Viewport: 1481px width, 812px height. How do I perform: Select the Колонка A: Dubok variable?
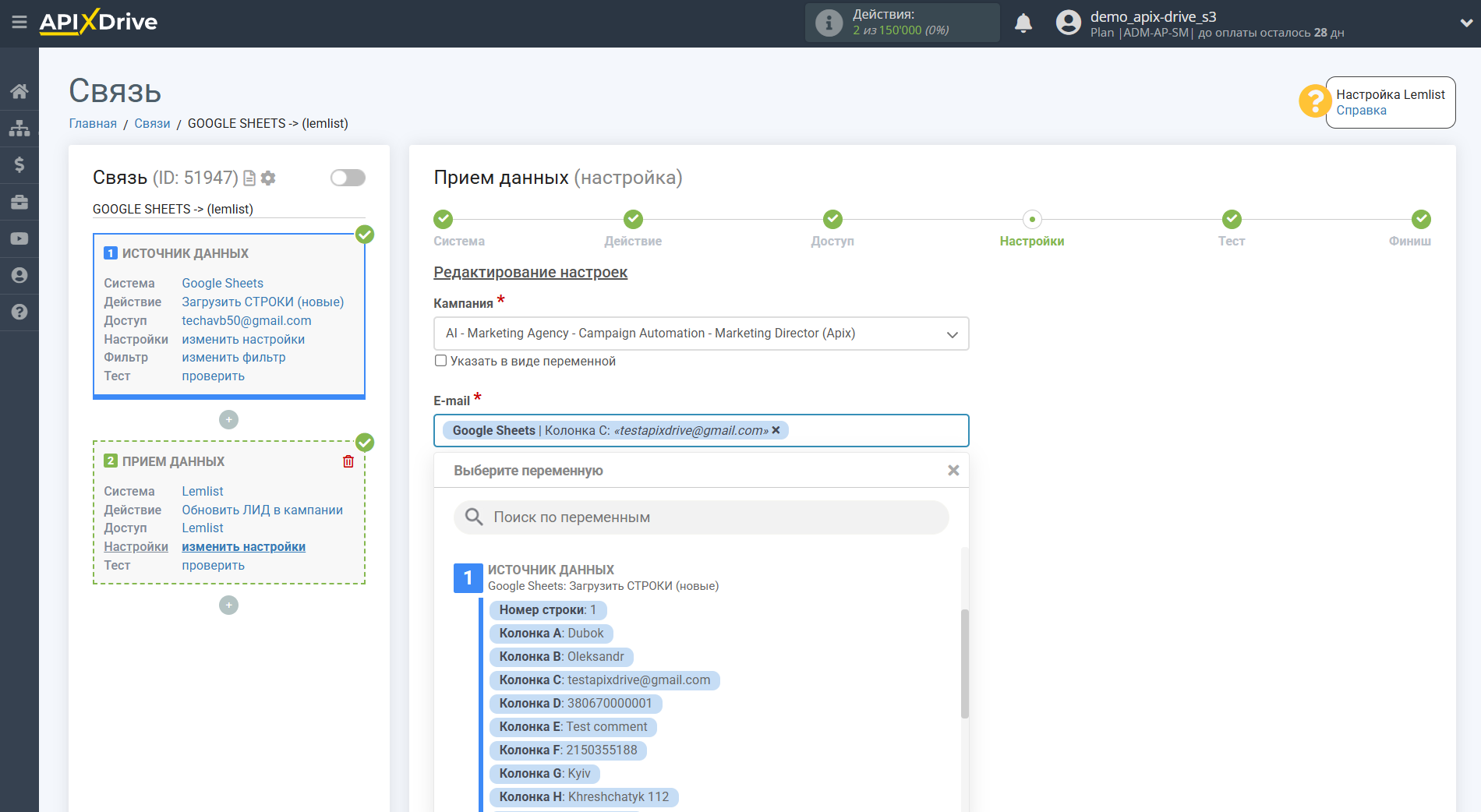coord(551,634)
